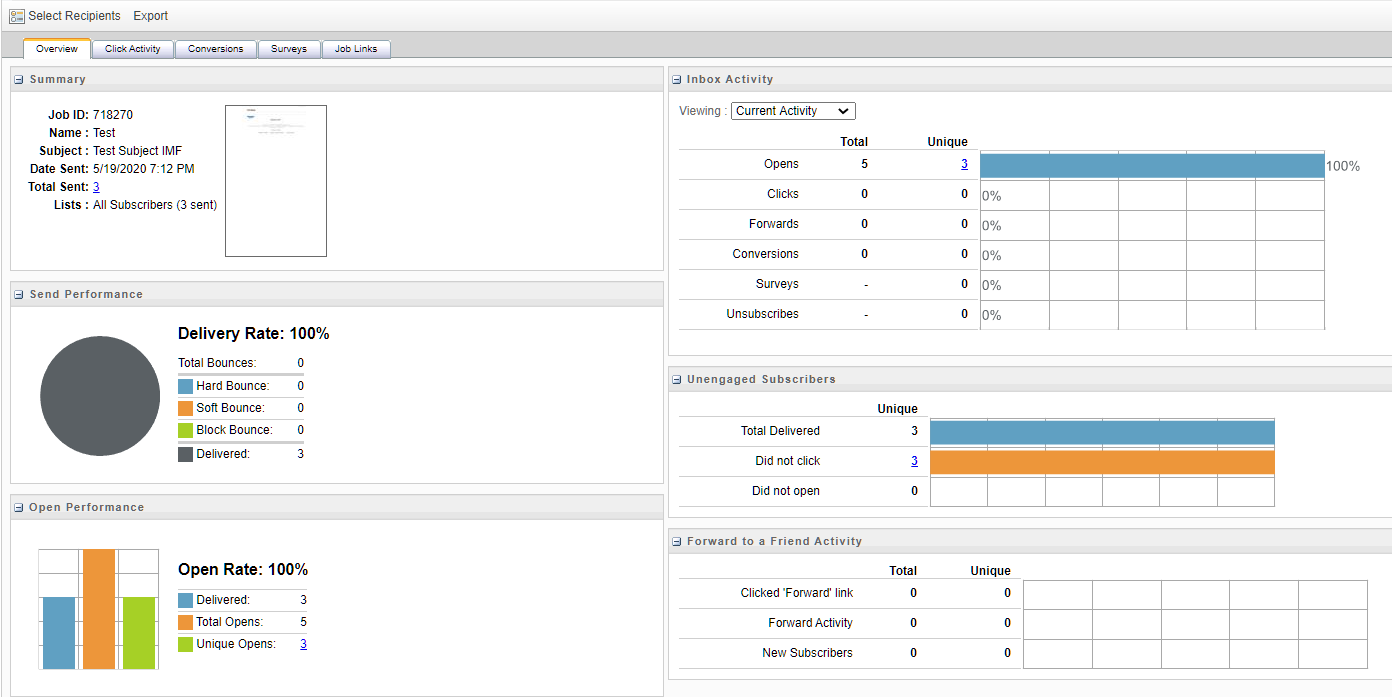
Task: Collapse the Summary panel
Action: [19, 80]
